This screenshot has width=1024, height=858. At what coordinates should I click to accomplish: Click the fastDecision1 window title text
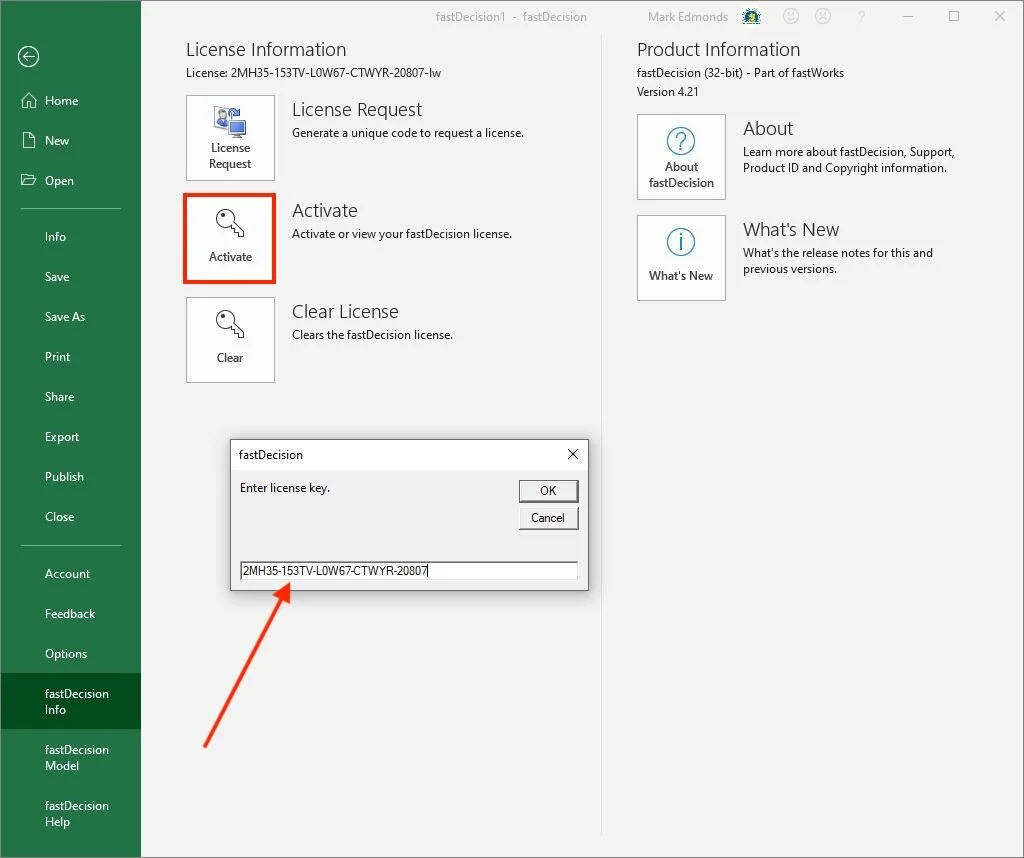(511, 17)
